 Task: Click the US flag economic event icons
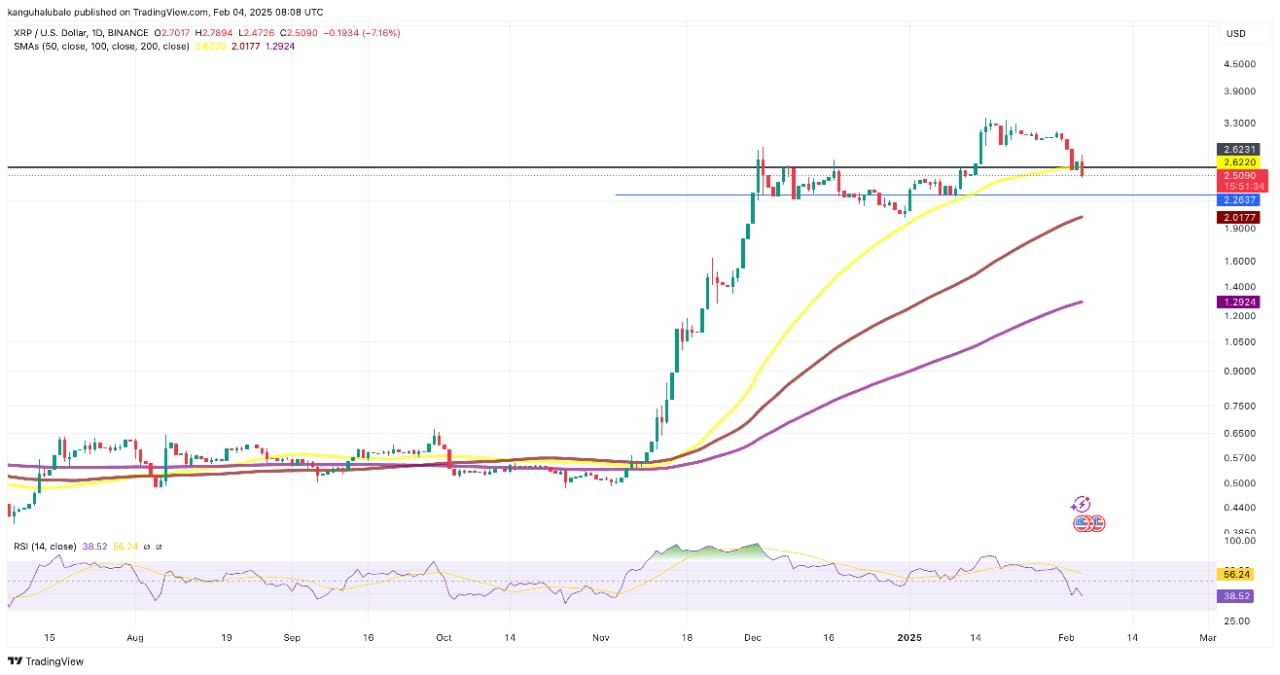coord(1088,523)
